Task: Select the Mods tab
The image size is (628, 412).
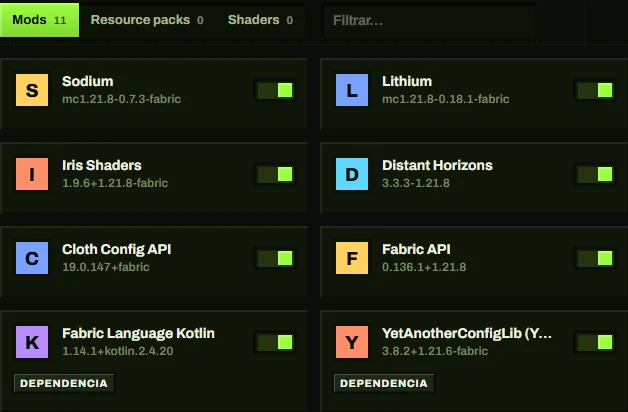Action: [39, 20]
